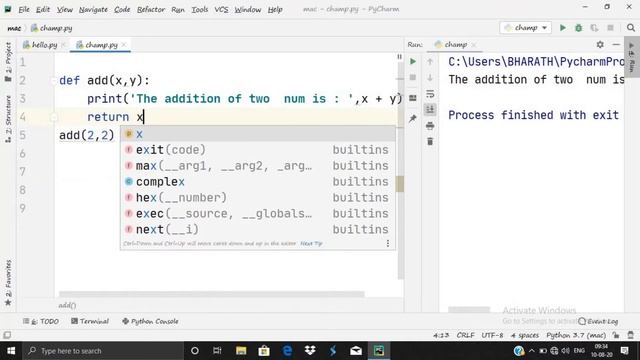Click the mac project breadcrumb

click(x=14, y=28)
